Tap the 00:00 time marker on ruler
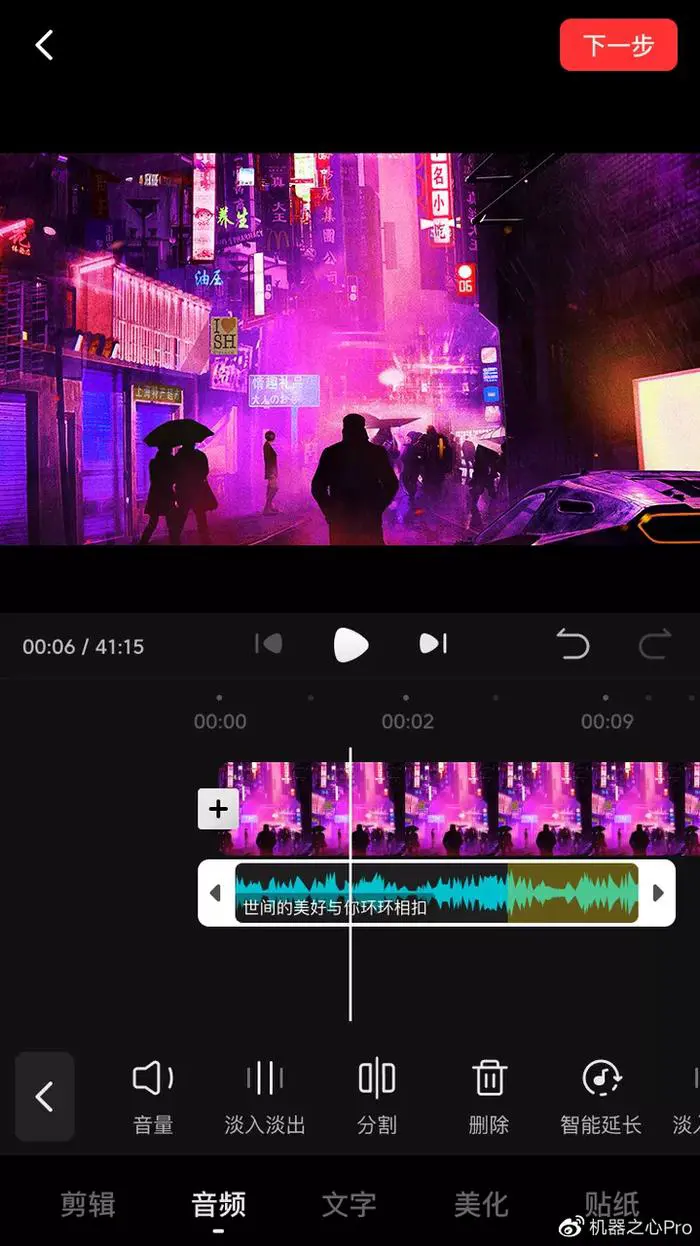The image size is (700, 1246). pyautogui.click(x=220, y=721)
